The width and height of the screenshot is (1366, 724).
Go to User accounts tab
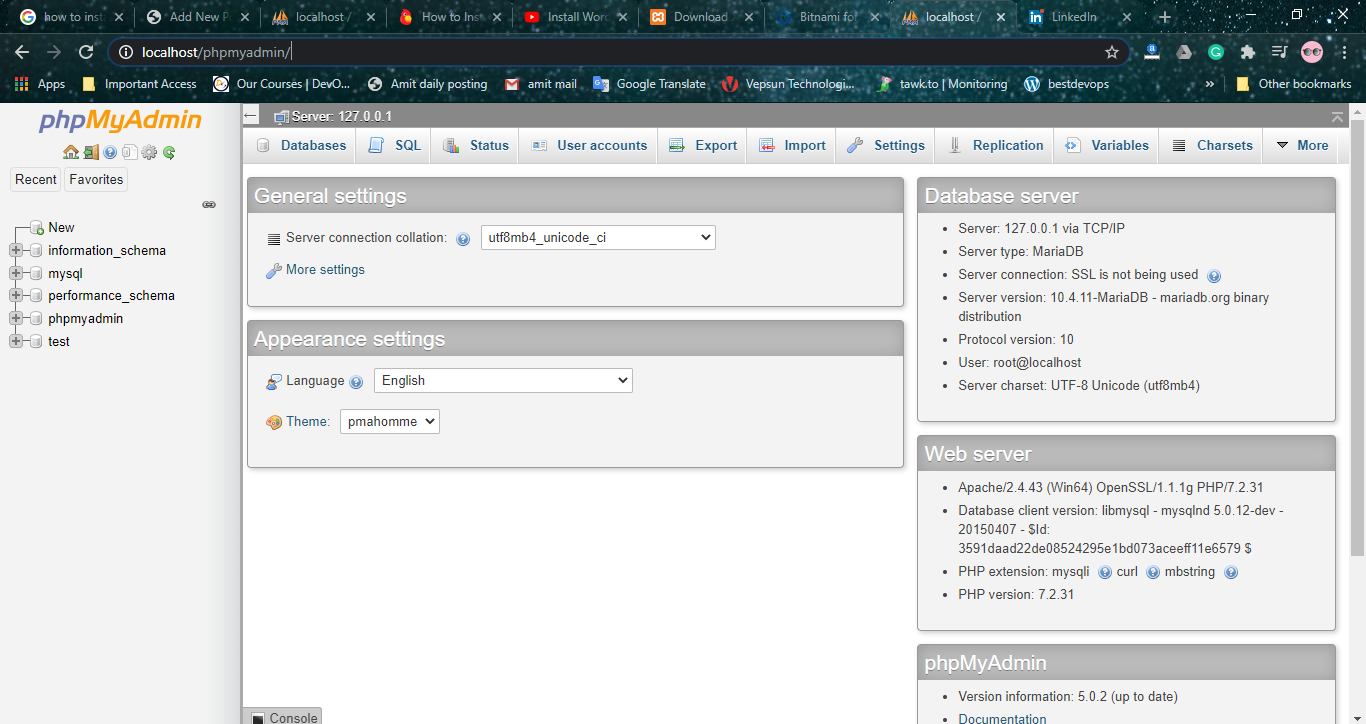point(589,145)
